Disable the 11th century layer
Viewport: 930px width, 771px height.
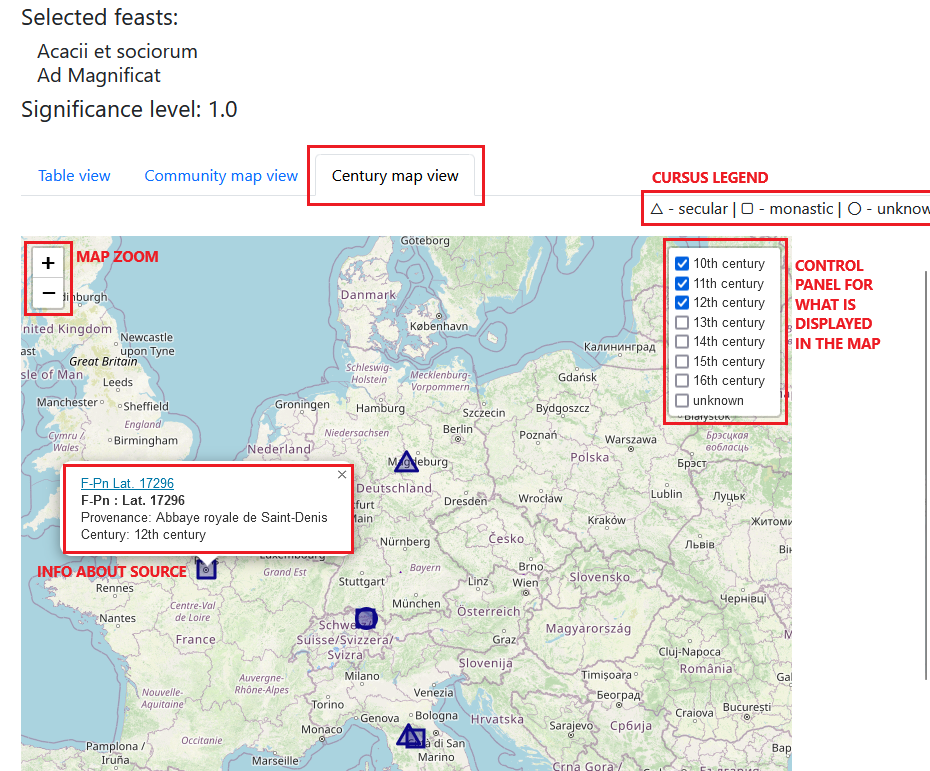(682, 284)
